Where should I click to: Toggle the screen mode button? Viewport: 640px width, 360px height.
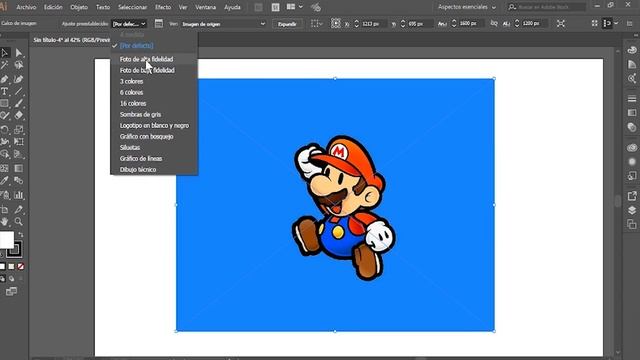11,291
